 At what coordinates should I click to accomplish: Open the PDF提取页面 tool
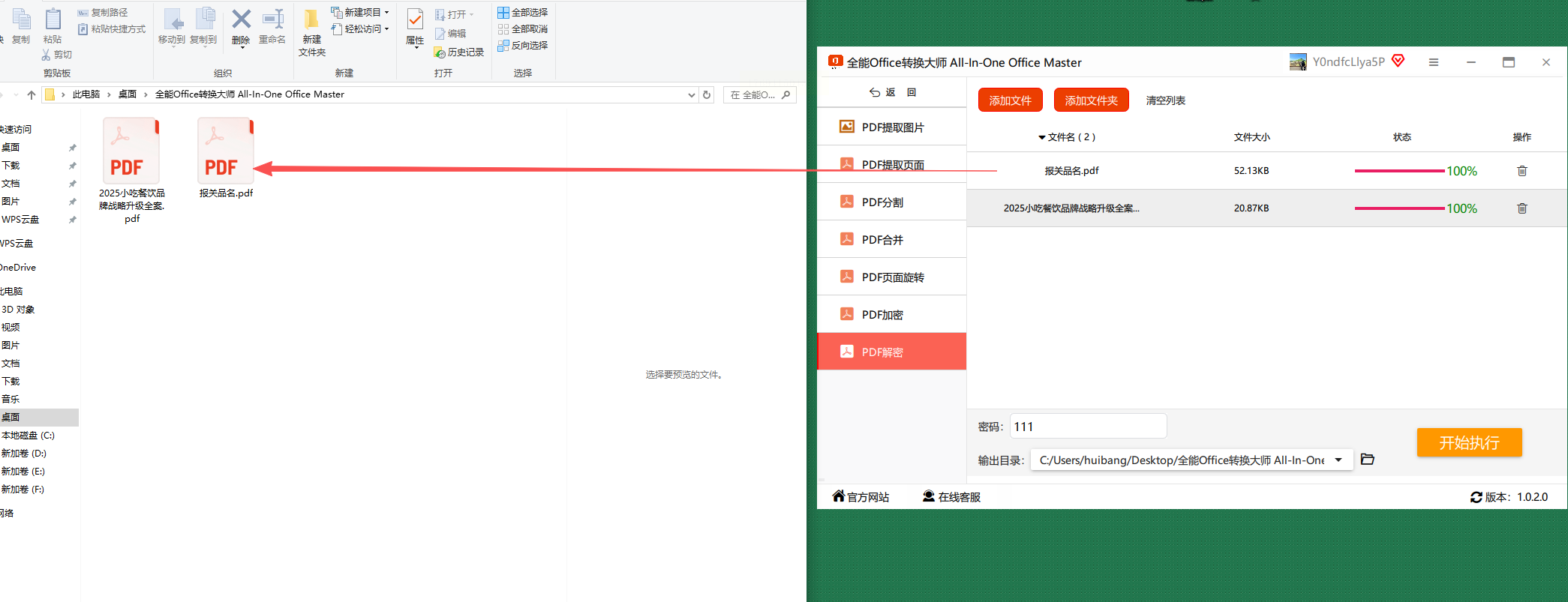pyautogui.click(x=891, y=164)
